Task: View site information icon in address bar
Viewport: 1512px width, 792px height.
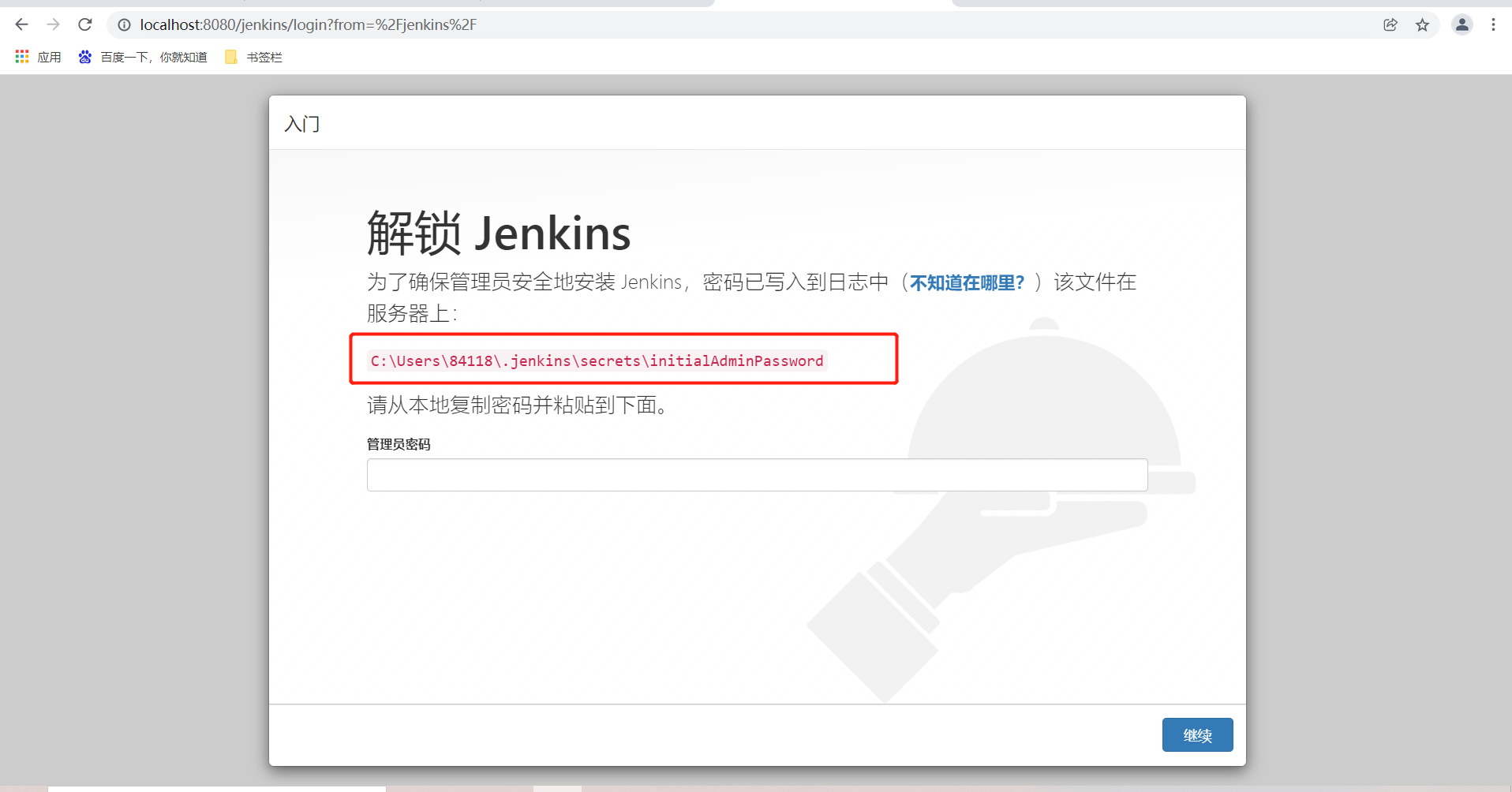Action: click(124, 25)
